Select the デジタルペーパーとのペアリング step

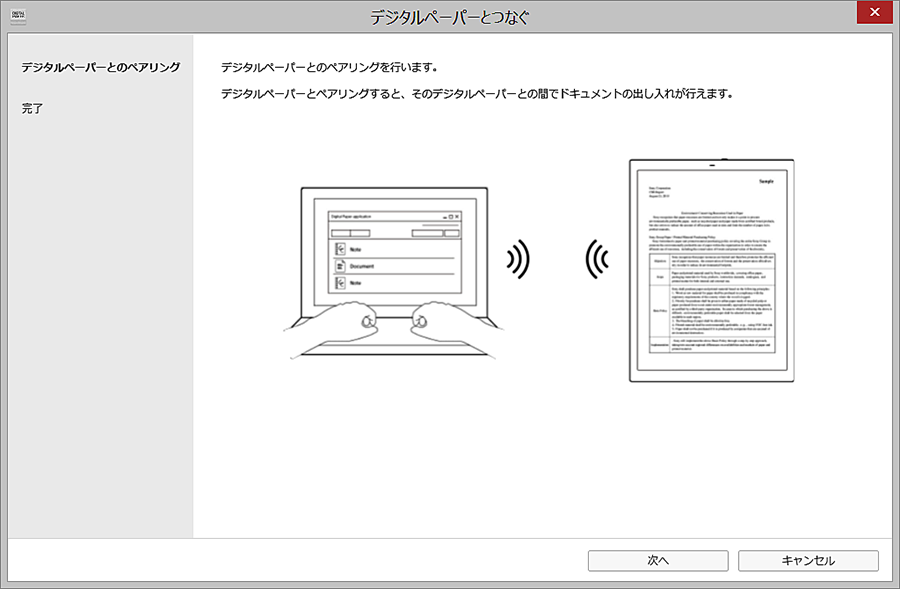tap(100, 67)
